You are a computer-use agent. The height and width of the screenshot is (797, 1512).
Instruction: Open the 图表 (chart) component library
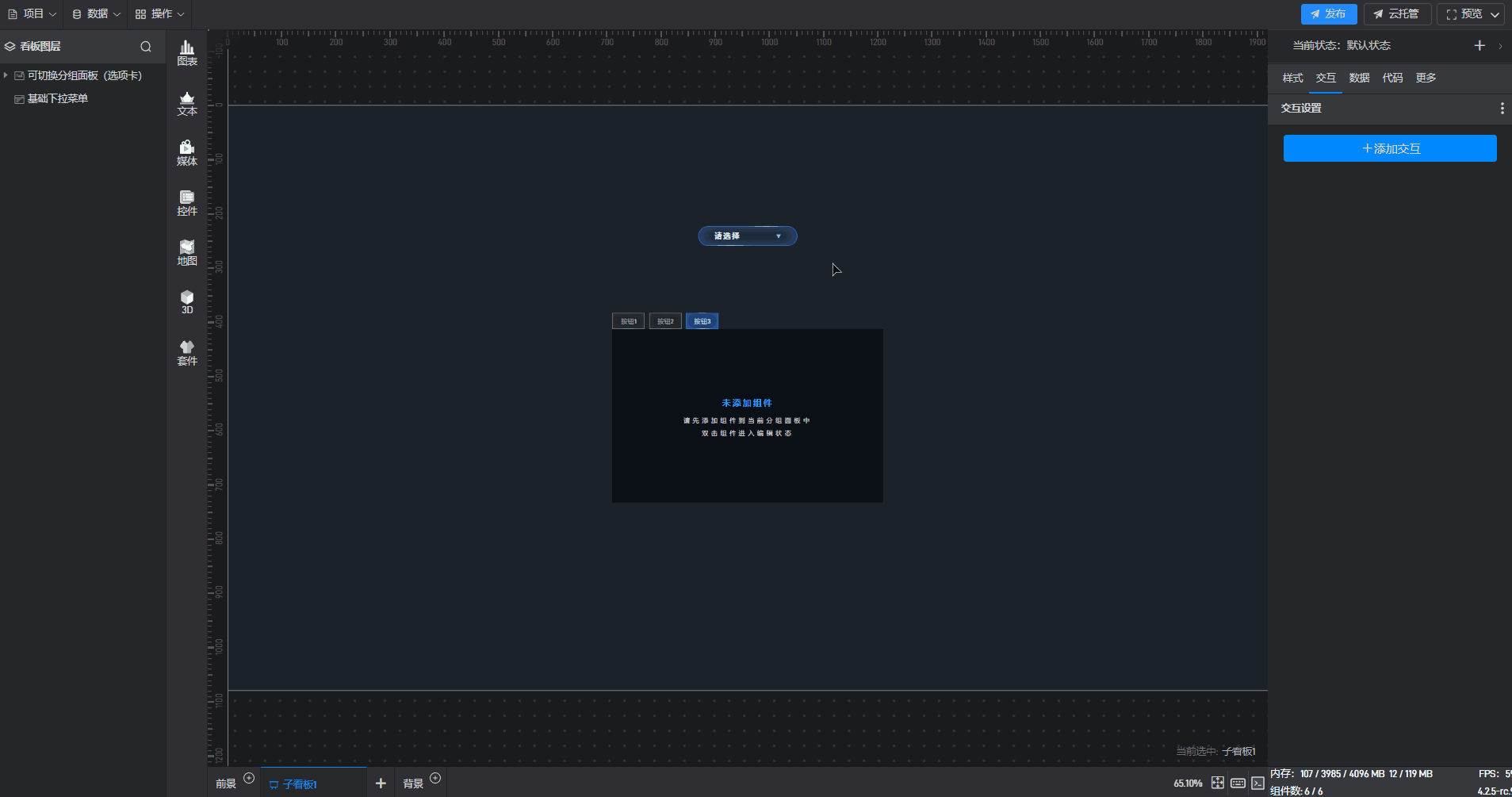pos(187,53)
